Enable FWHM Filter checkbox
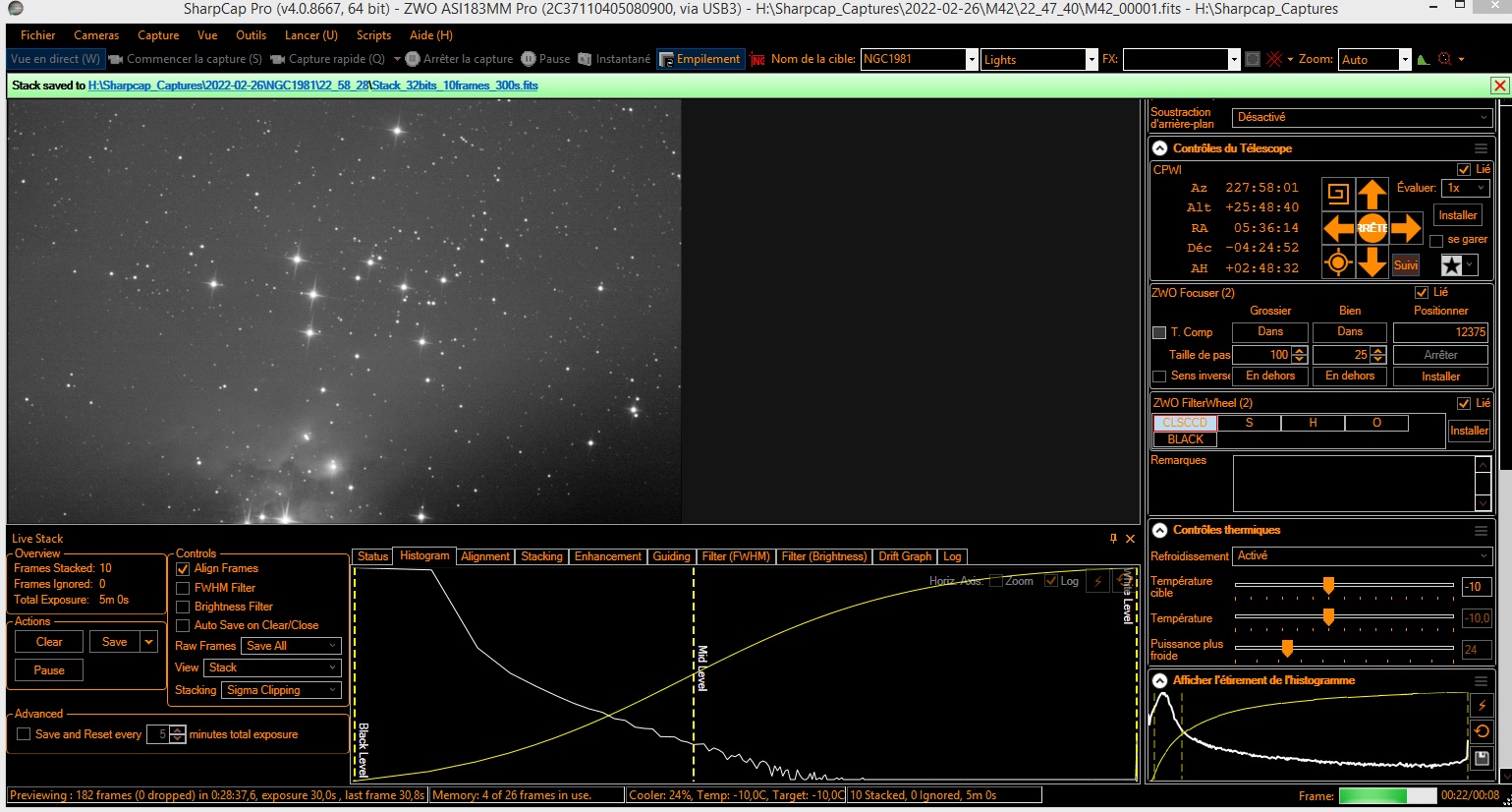The image size is (1512, 812). pyautogui.click(x=183, y=588)
